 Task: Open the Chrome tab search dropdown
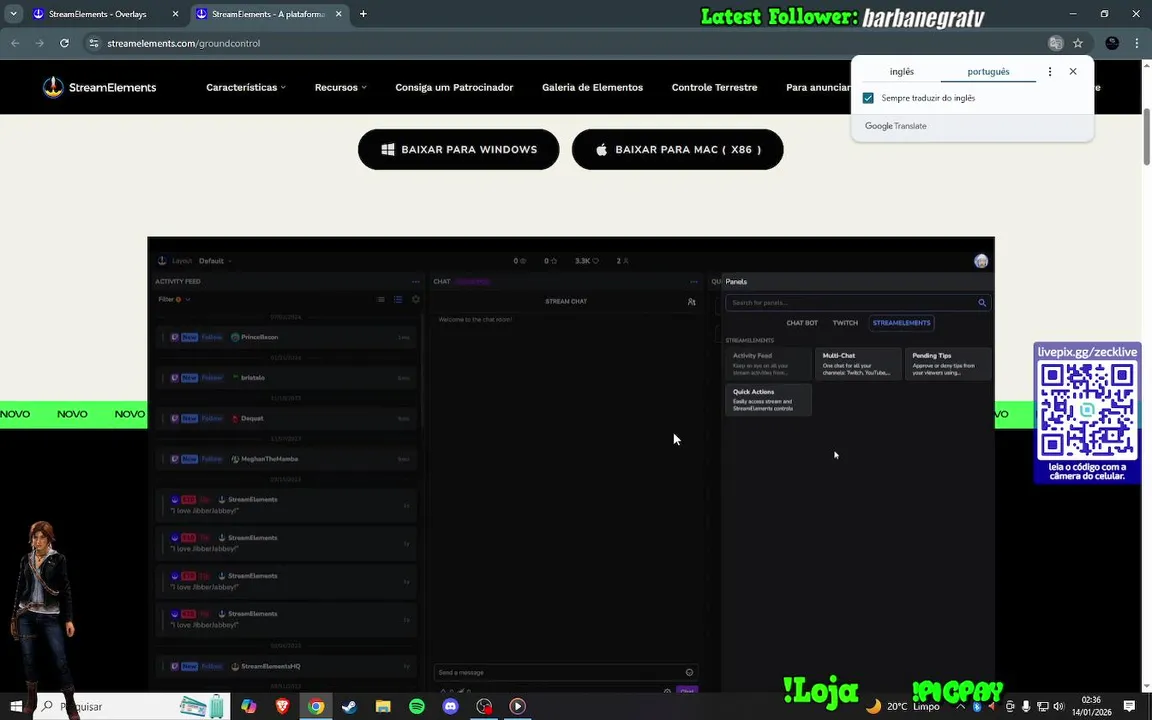13,14
